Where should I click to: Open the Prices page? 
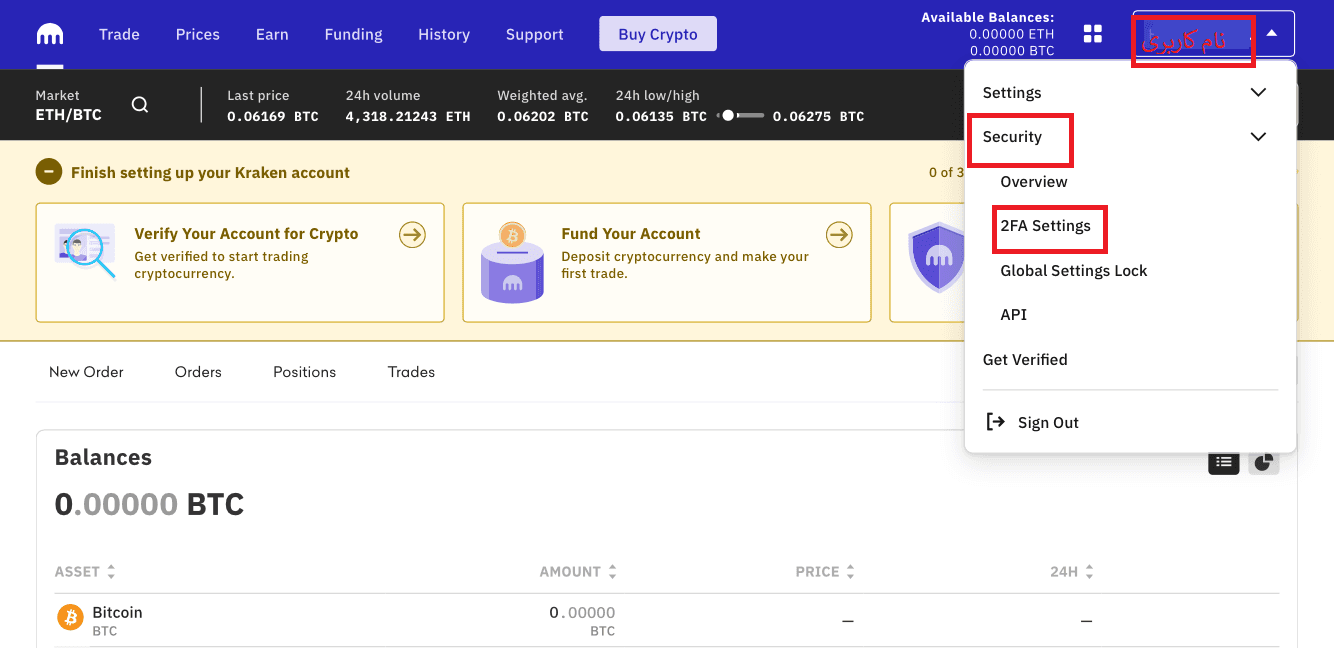click(198, 34)
